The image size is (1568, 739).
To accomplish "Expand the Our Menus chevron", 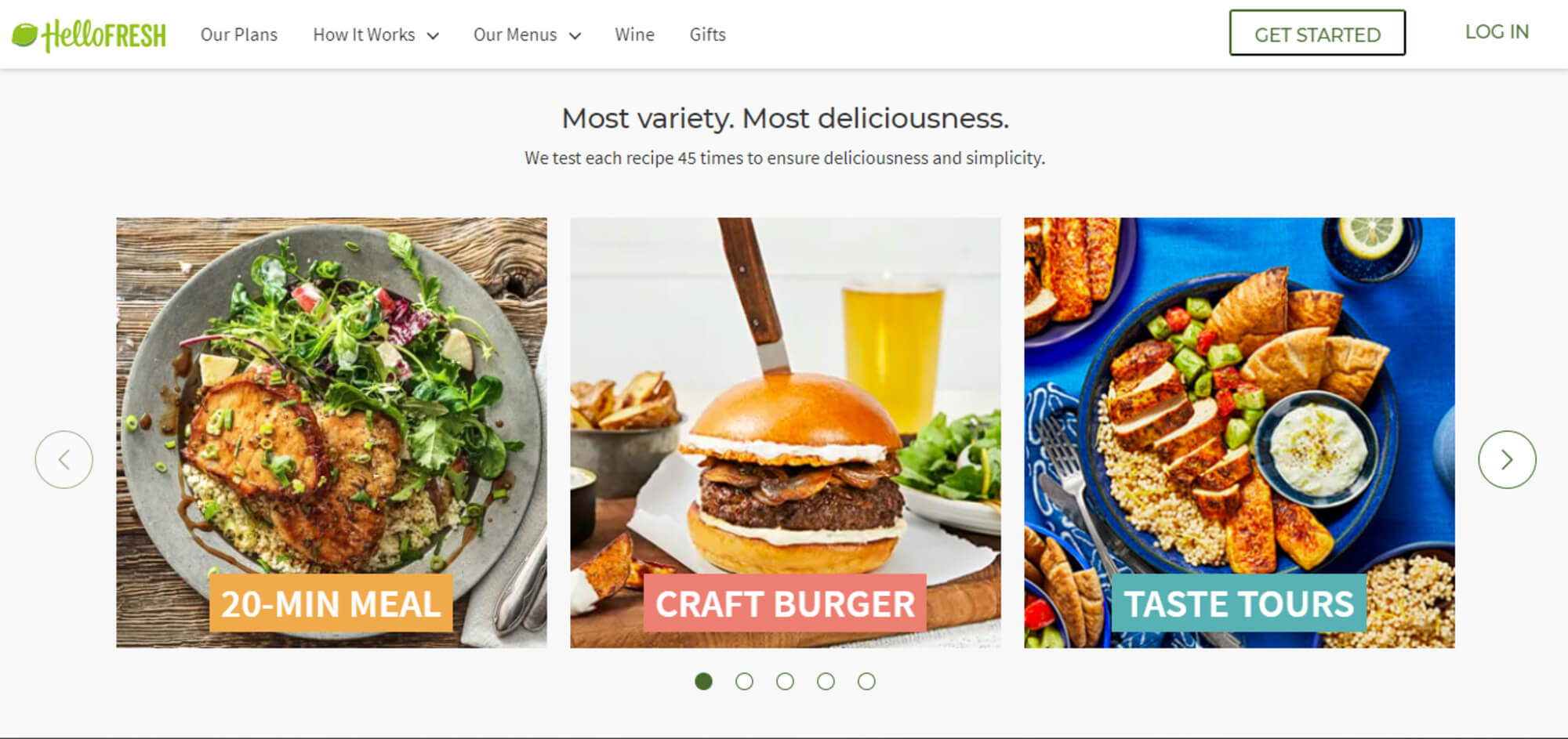I will (x=575, y=36).
